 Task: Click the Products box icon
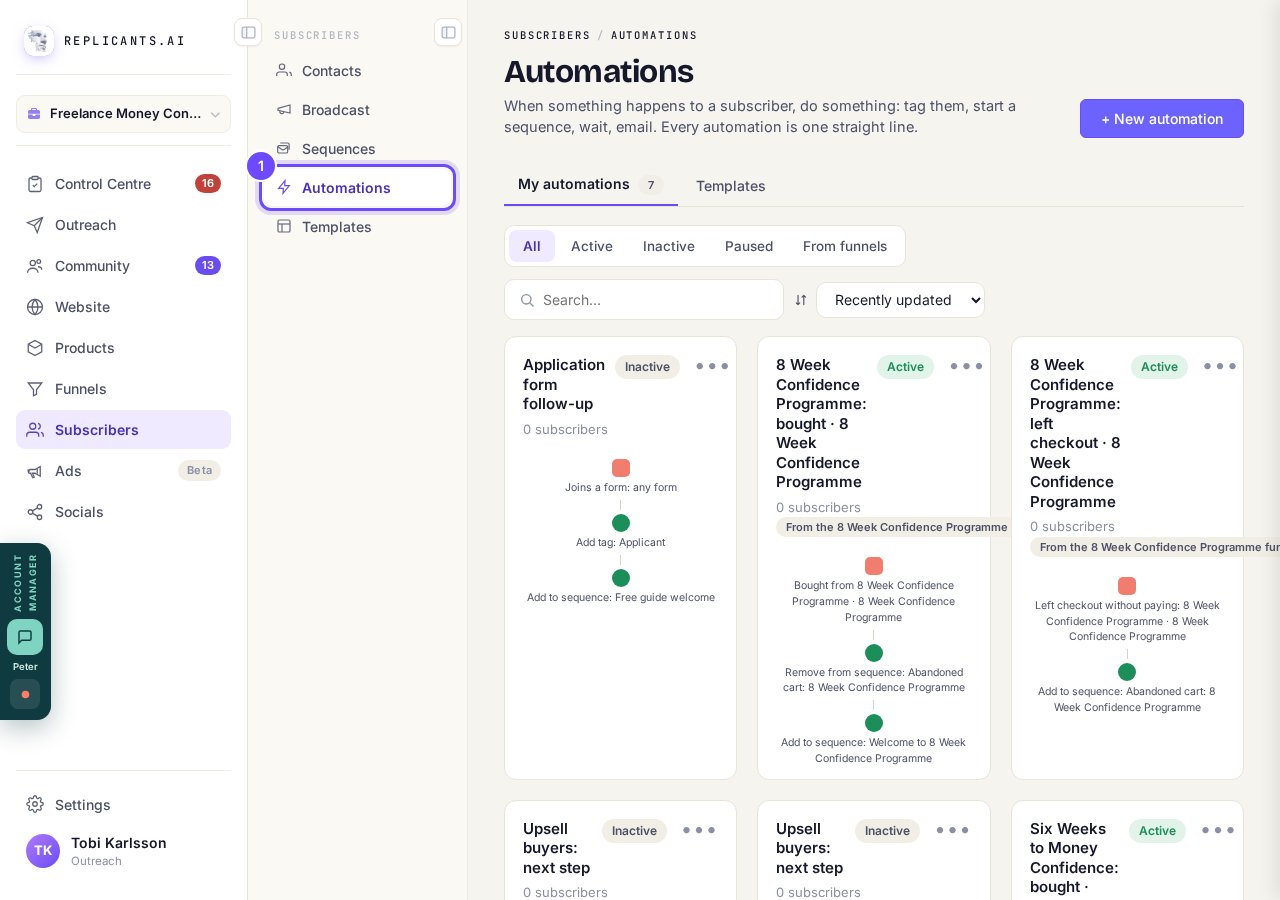tap(35, 348)
